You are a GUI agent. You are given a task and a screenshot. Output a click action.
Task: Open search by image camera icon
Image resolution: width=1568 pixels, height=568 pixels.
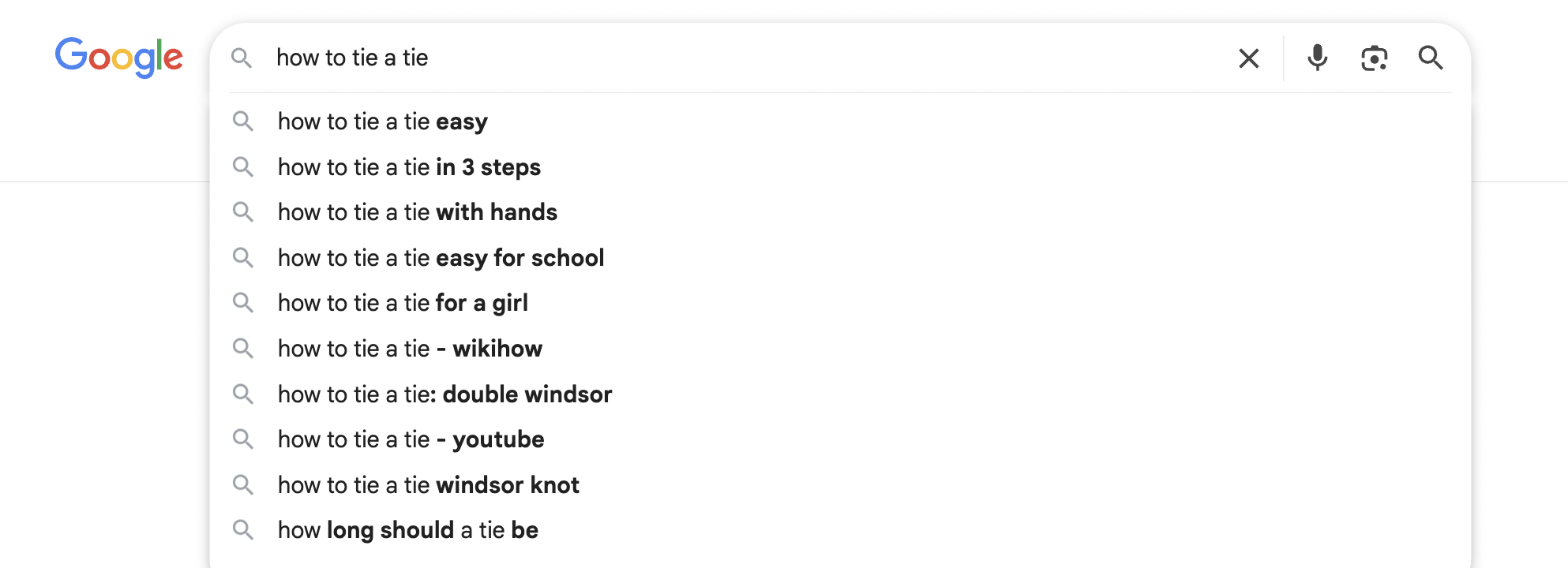[x=1374, y=58]
